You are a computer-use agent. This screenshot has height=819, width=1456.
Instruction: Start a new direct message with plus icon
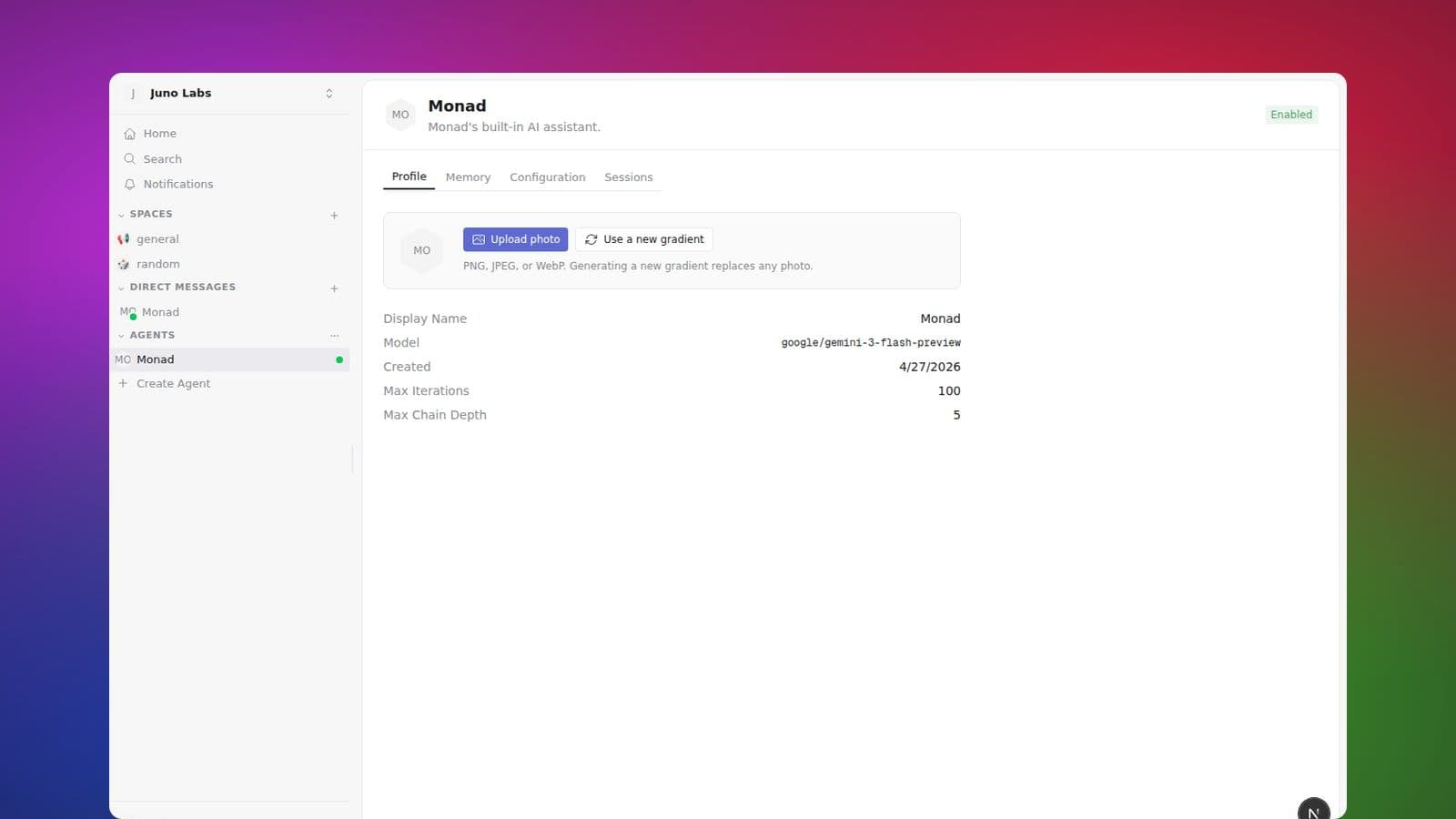pos(334,288)
